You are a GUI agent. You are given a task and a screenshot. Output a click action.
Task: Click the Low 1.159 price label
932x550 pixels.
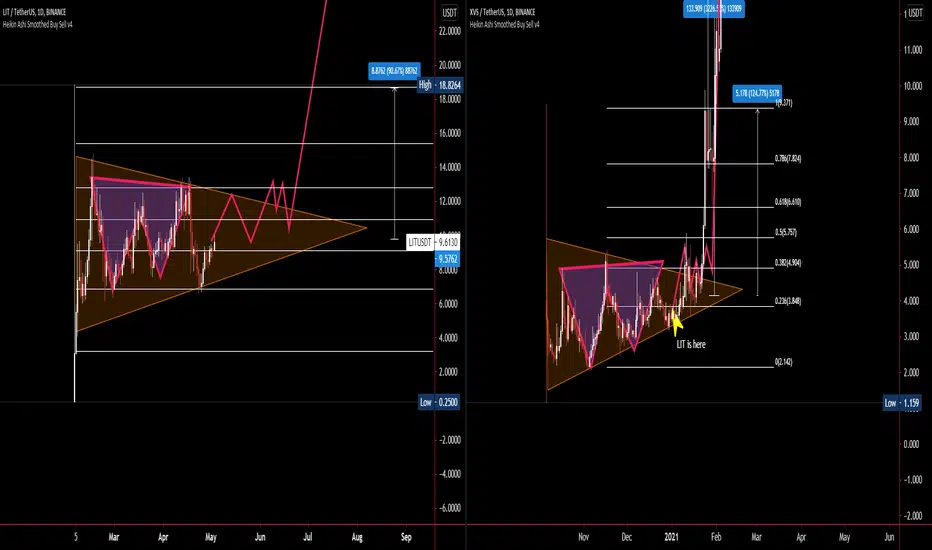[x=902, y=403]
